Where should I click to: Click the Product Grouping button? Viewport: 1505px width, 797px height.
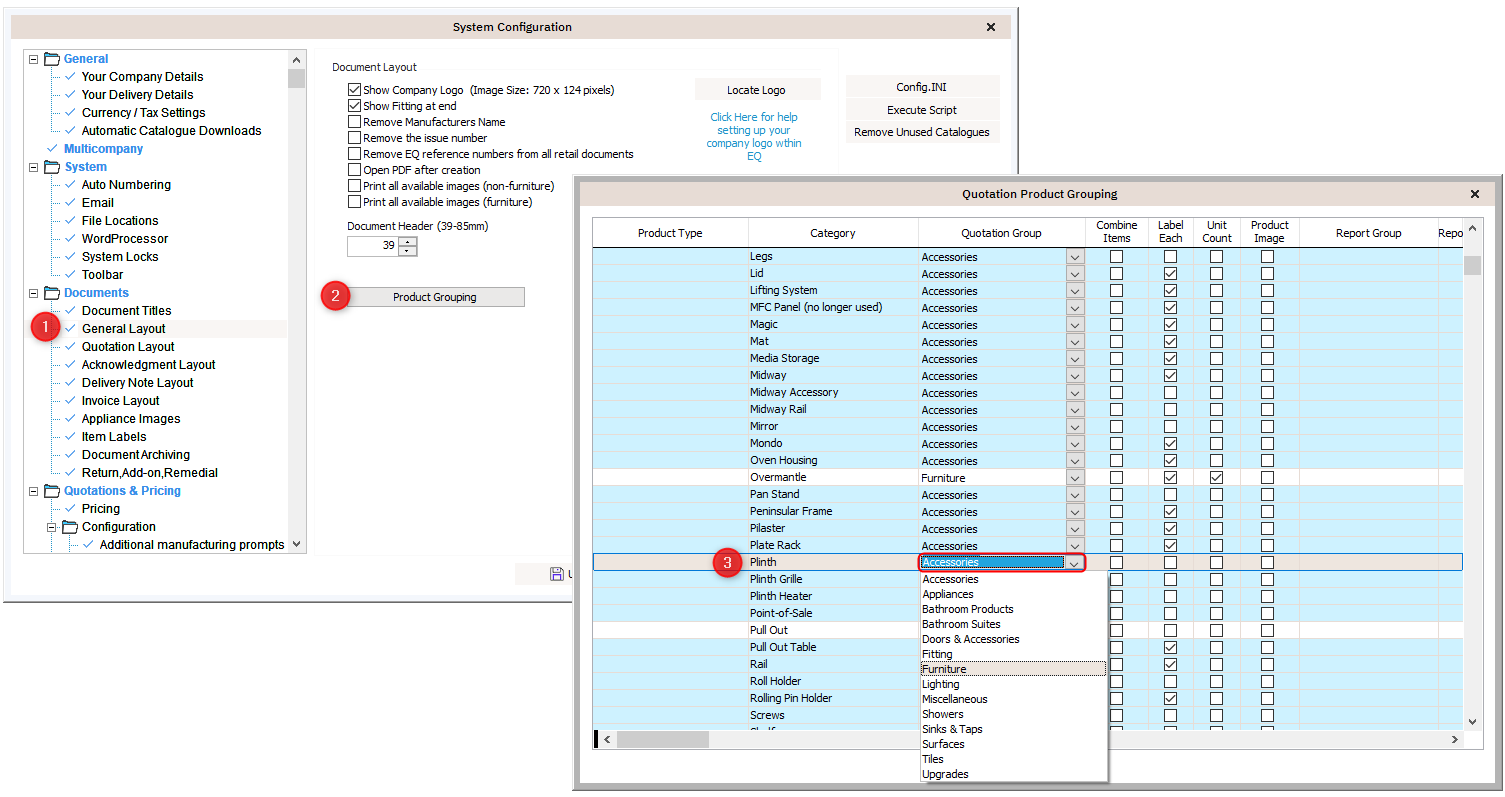point(435,297)
